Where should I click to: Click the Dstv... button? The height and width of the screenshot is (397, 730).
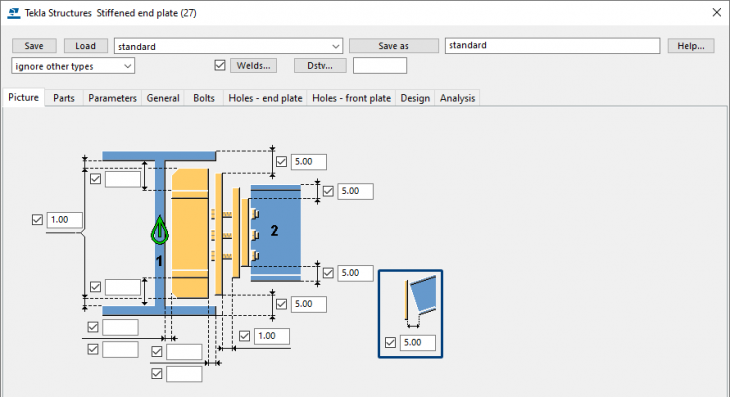[x=320, y=66]
